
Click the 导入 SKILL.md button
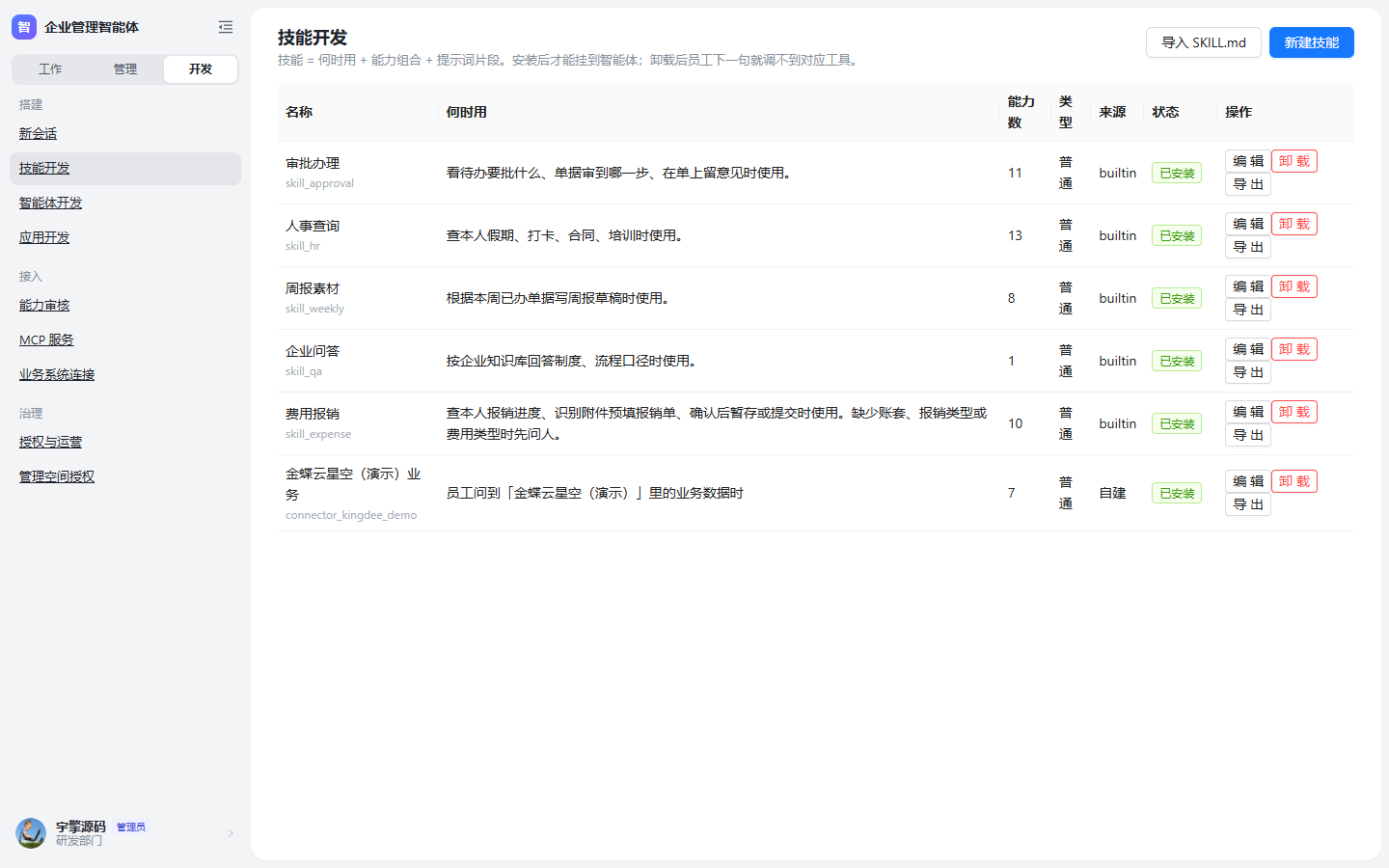(x=1204, y=42)
